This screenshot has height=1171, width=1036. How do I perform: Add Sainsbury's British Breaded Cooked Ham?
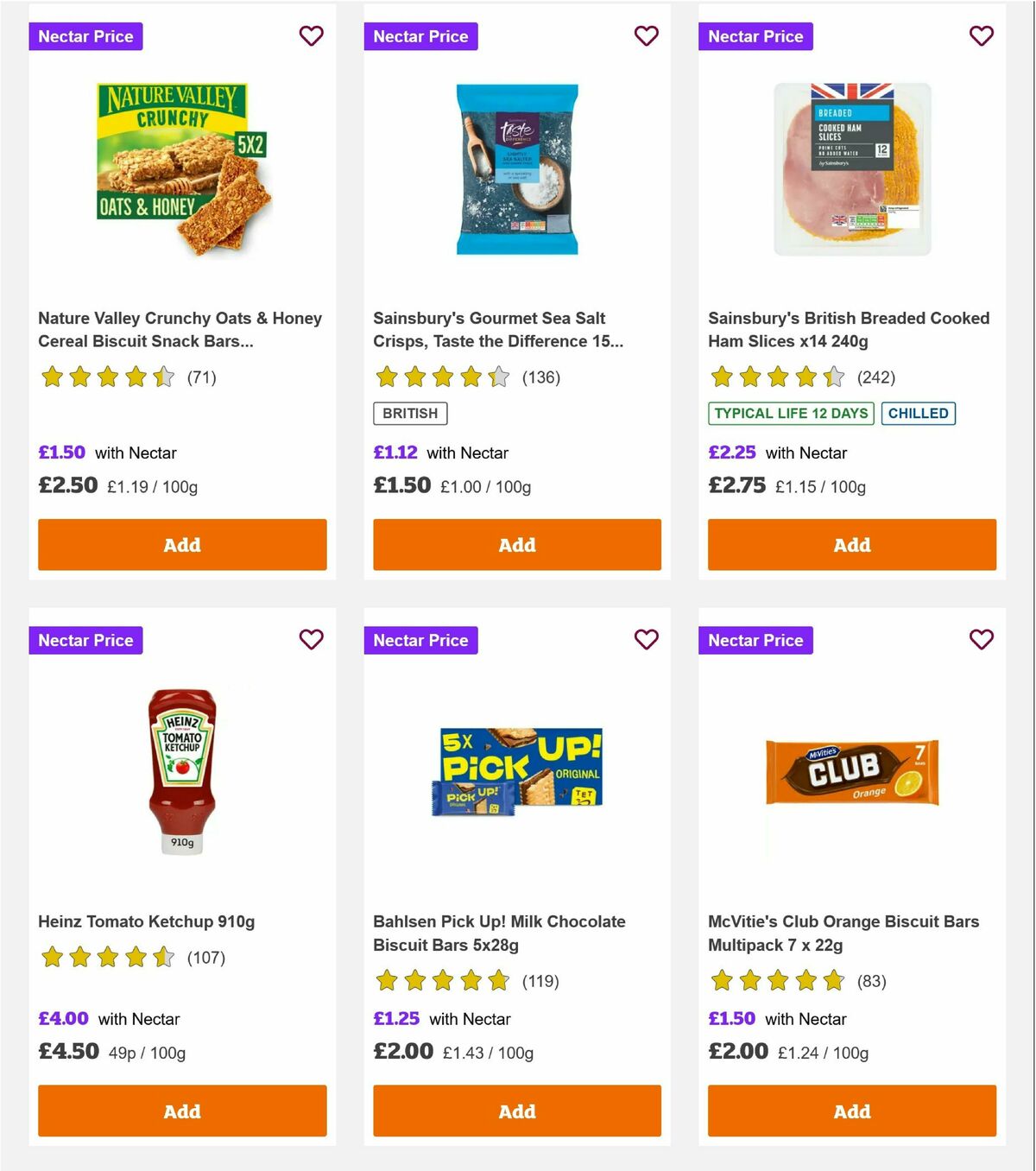click(851, 545)
